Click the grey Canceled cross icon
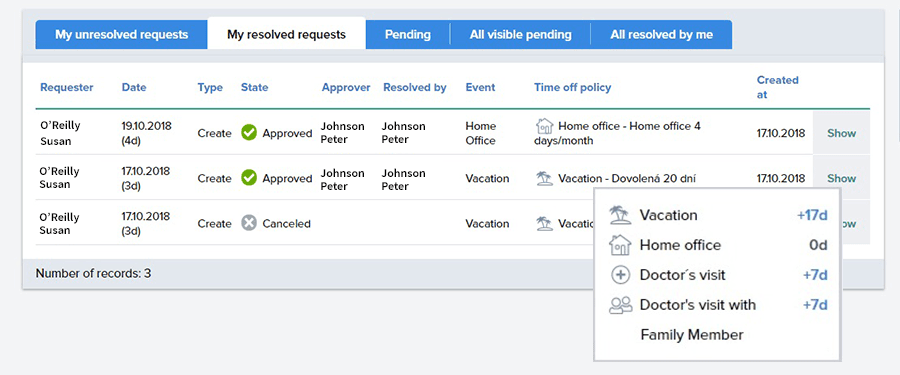 click(x=249, y=223)
